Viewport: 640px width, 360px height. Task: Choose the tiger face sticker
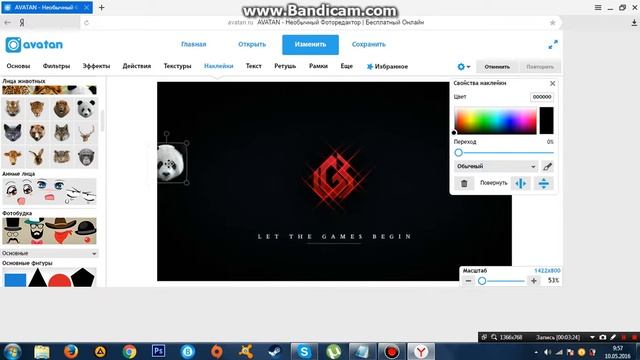click(x=13, y=109)
